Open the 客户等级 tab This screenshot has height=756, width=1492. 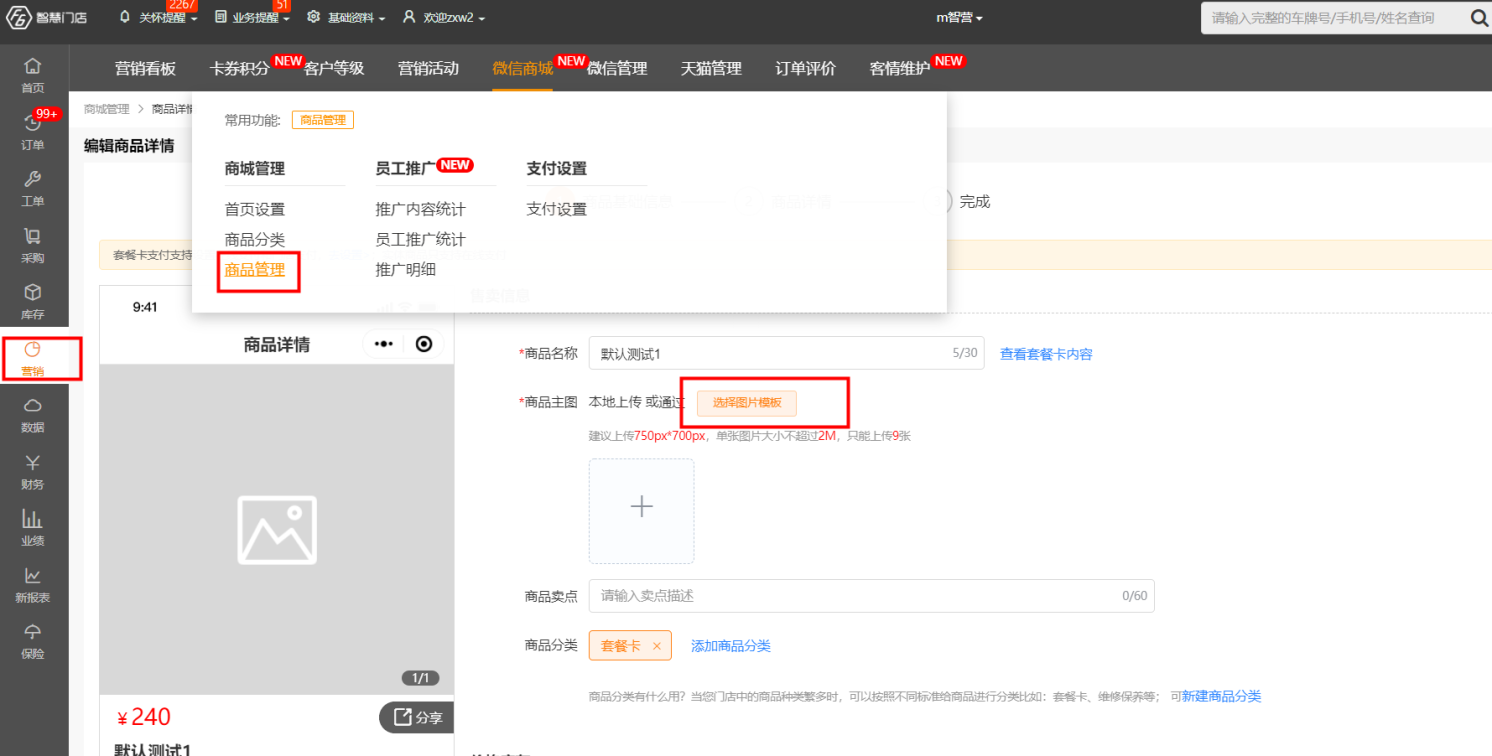point(334,68)
